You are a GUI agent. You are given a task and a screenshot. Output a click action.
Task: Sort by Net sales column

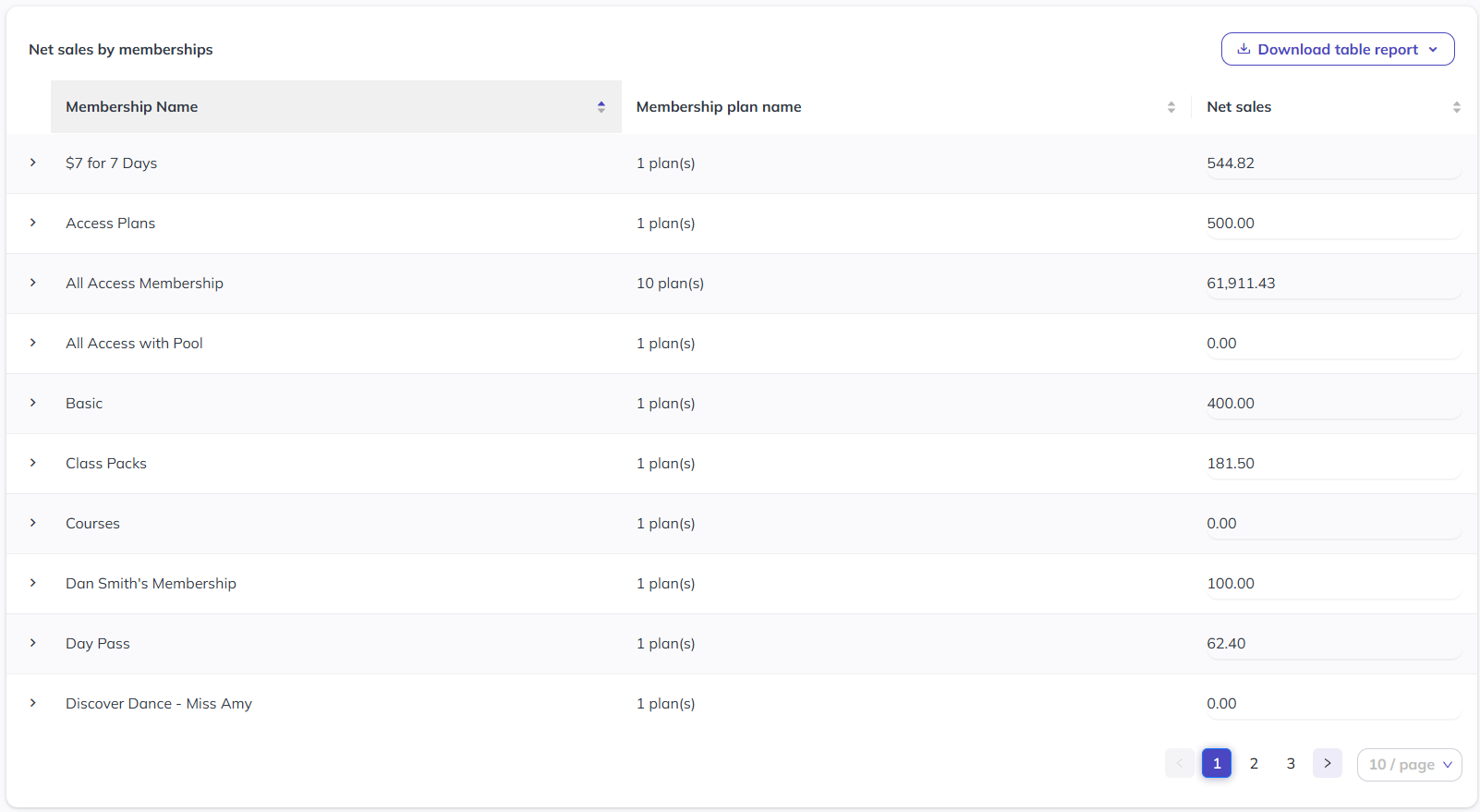click(1457, 107)
